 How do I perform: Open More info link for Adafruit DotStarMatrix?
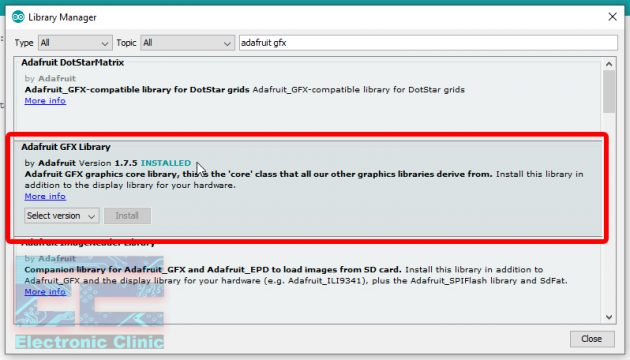pyautogui.click(x=45, y=100)
